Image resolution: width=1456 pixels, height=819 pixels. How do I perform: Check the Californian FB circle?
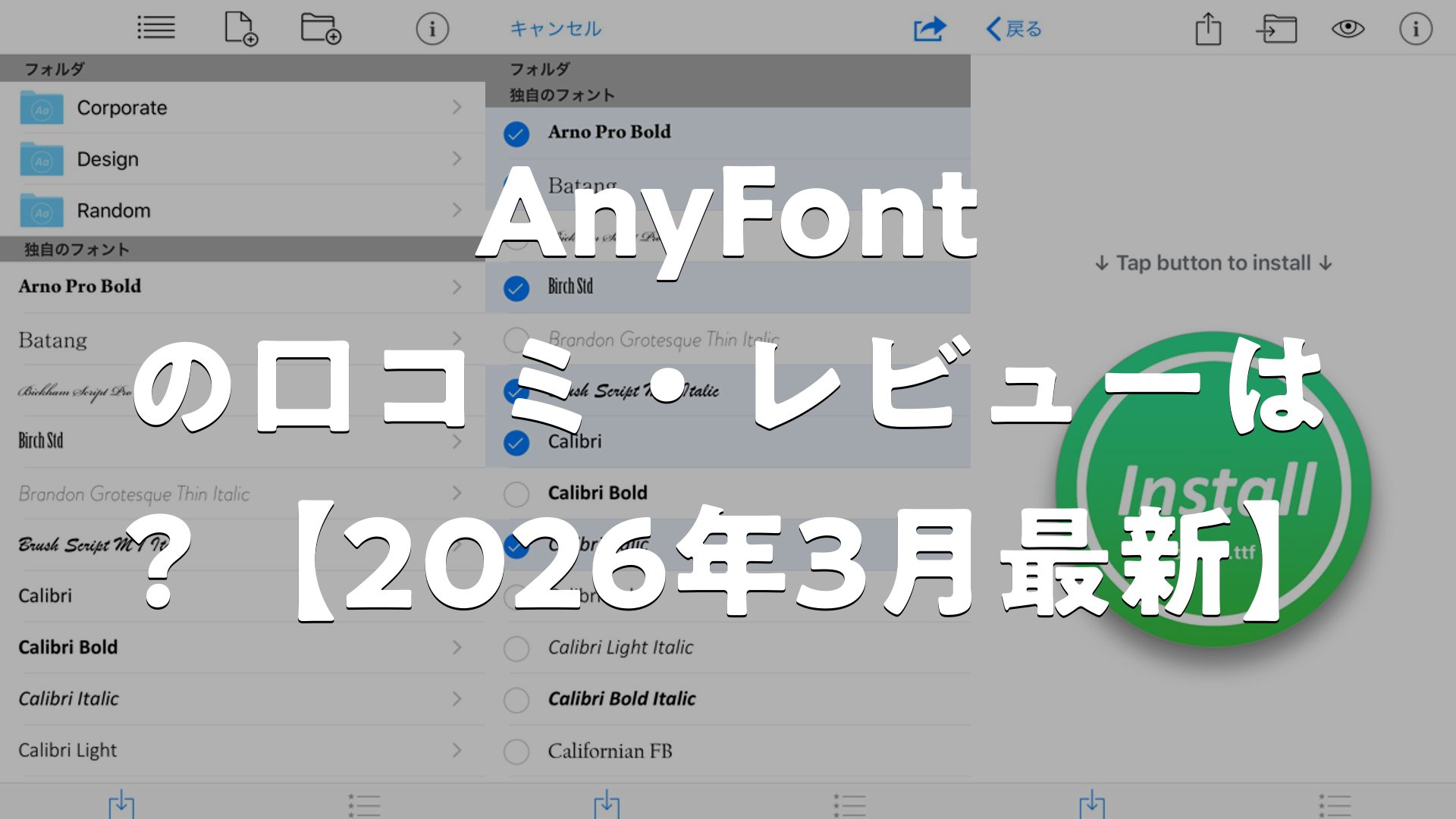(x=516, y=752)
